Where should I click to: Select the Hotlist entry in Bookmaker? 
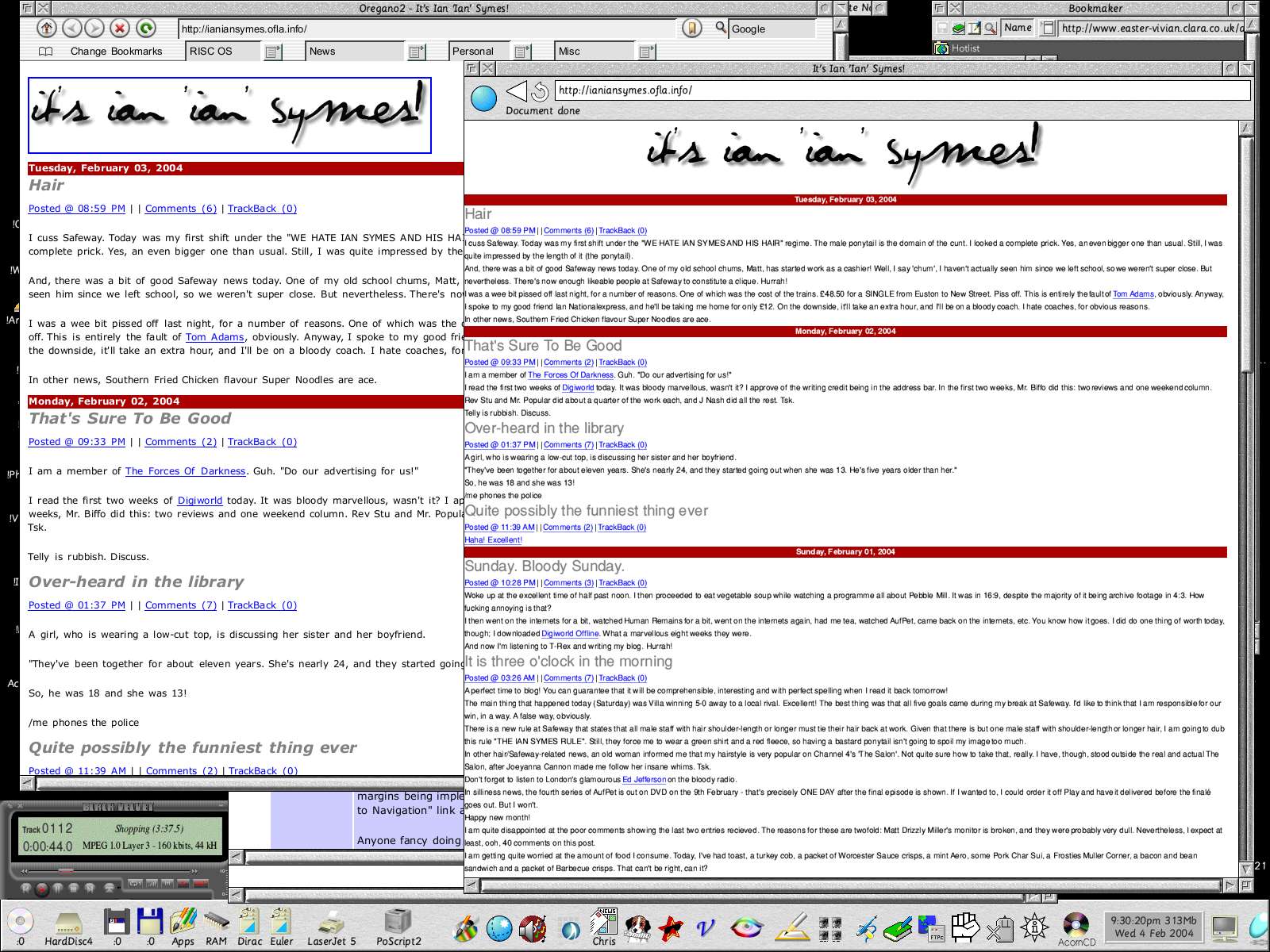coord(964,48)
